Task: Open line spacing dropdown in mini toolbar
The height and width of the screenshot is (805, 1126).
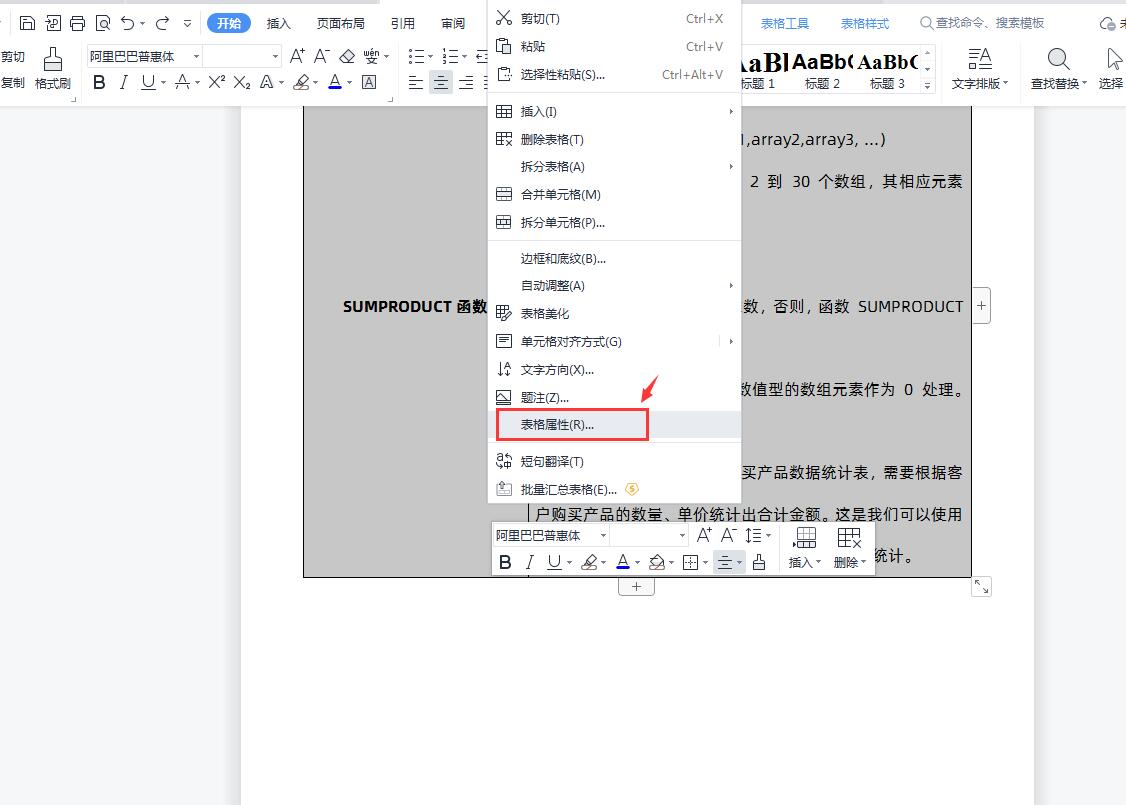Action: coord(769,535)
